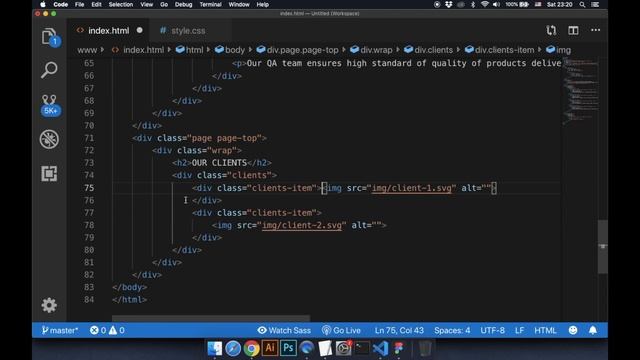This screenshot has width=640, height=360.
Task: Toggle Watch Sass in status bar
Action: [284, 330]
